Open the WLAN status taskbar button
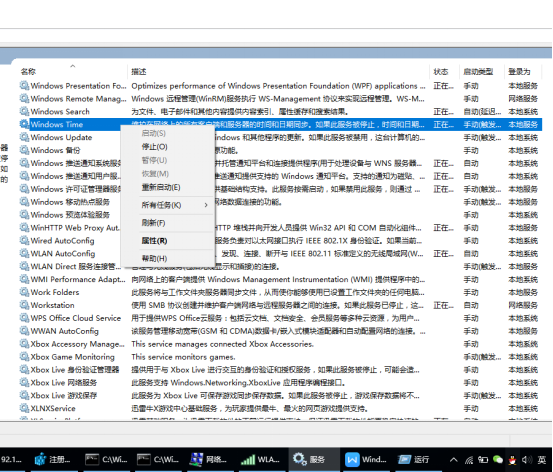 click(x=261, y=459)
